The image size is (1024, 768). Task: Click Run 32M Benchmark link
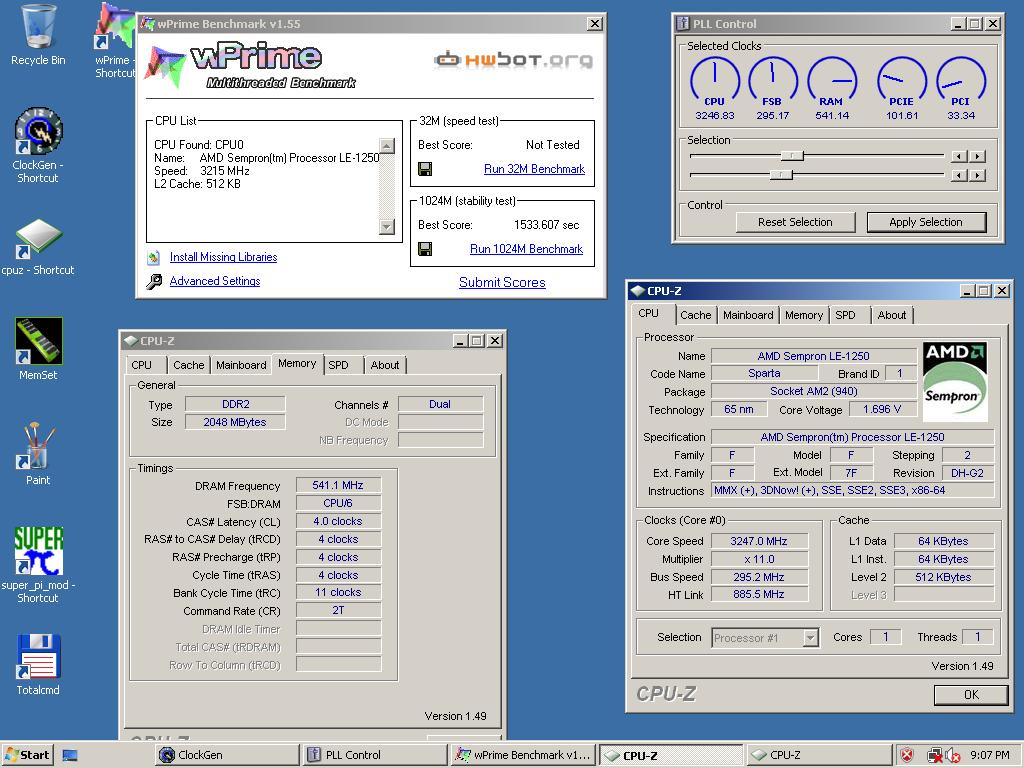534,169
